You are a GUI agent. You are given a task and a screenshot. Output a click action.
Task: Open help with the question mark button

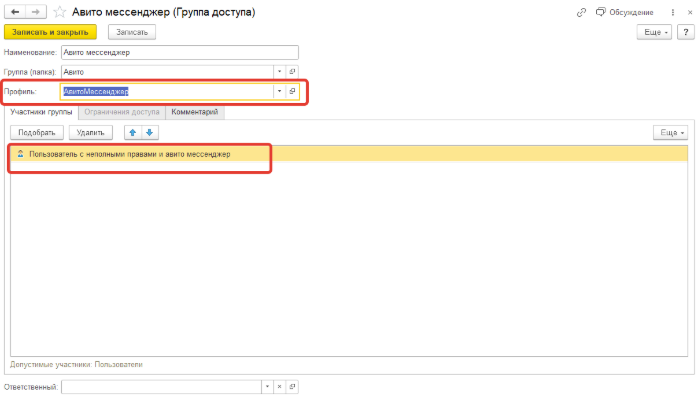pyautogui.click(x=685, y=32)
